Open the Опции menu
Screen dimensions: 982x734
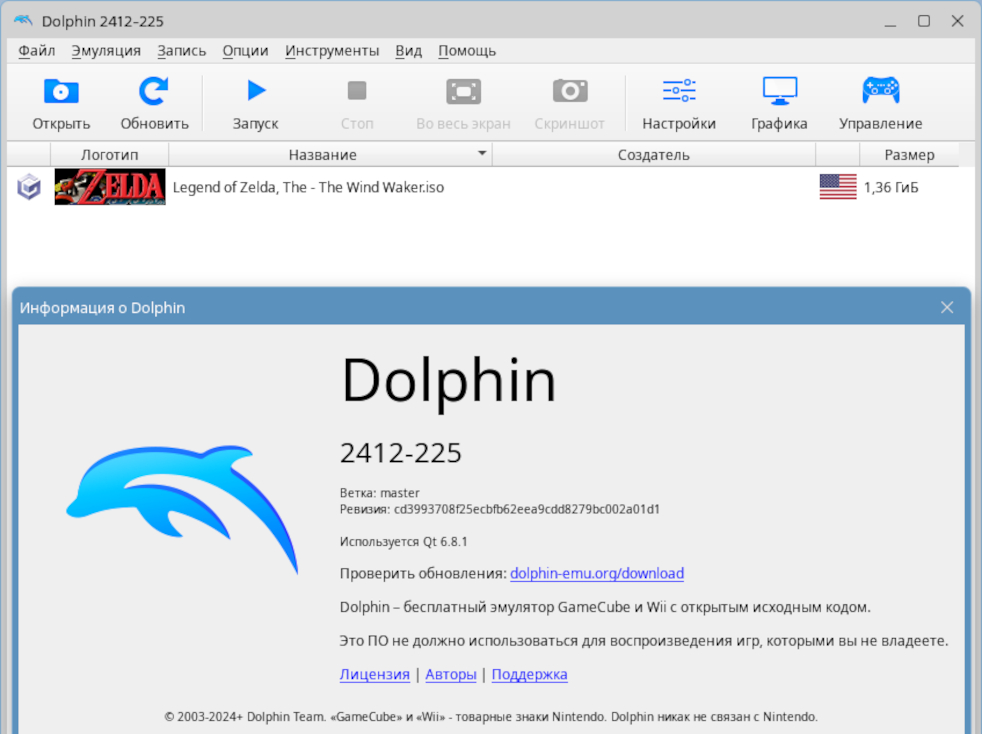[245, 51]
